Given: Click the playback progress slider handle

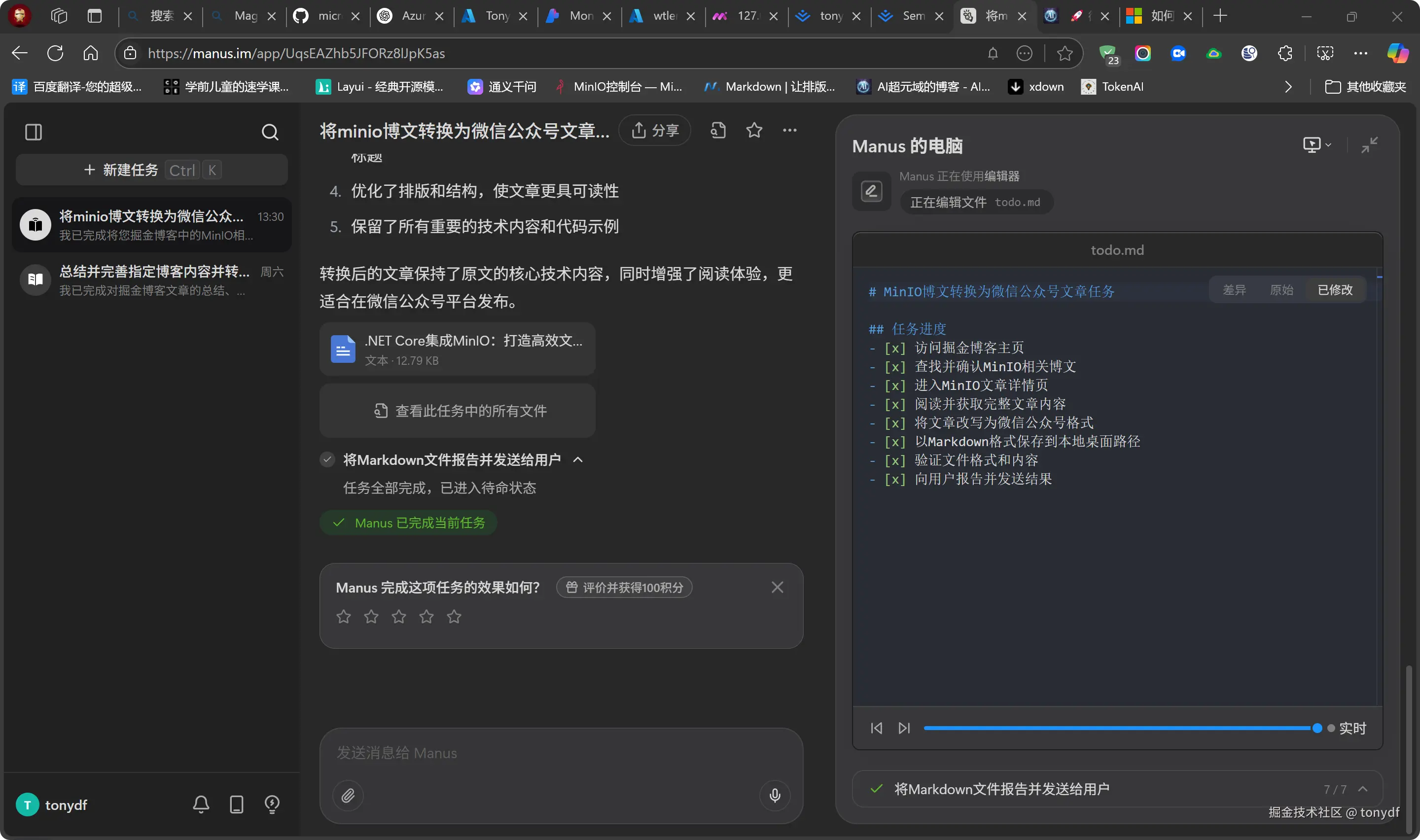Looking at the screenshot, I should (x=1317, y=728).
